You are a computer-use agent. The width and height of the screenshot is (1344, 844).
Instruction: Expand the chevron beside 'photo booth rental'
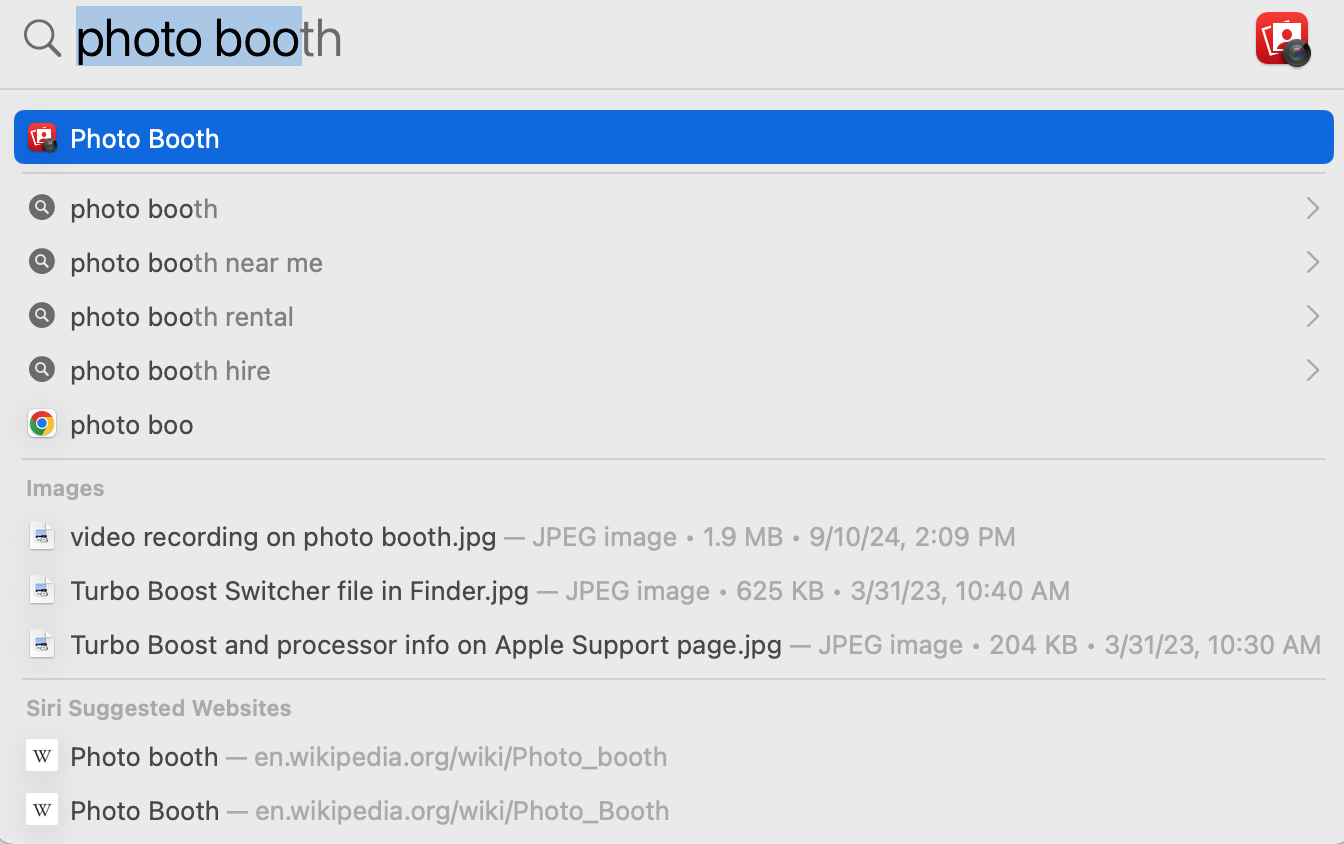pyautogui.click(x=1313, y=316)
